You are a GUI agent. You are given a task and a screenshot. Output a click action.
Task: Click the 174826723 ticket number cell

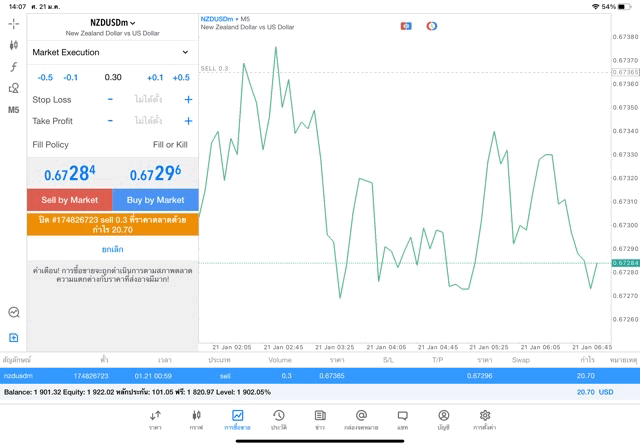(91, 376)
